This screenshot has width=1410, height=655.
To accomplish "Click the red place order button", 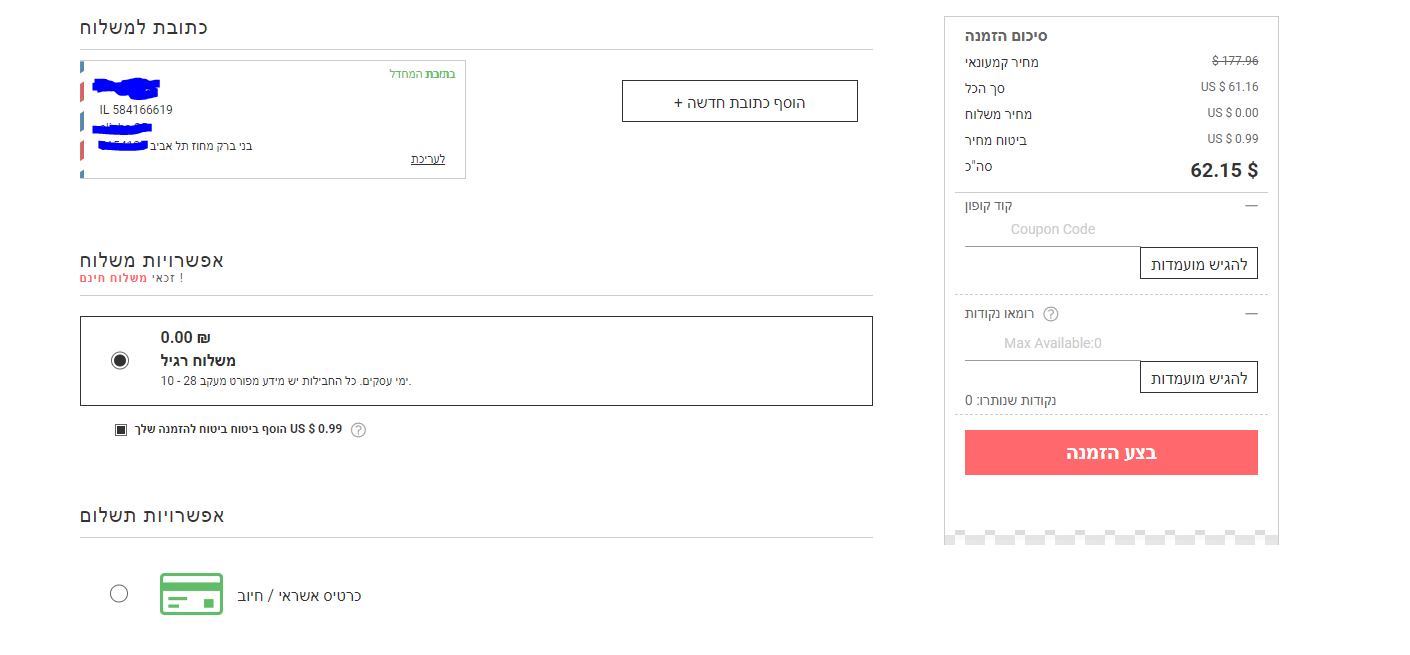I will pyautogui.click(x=1111, y=453).
